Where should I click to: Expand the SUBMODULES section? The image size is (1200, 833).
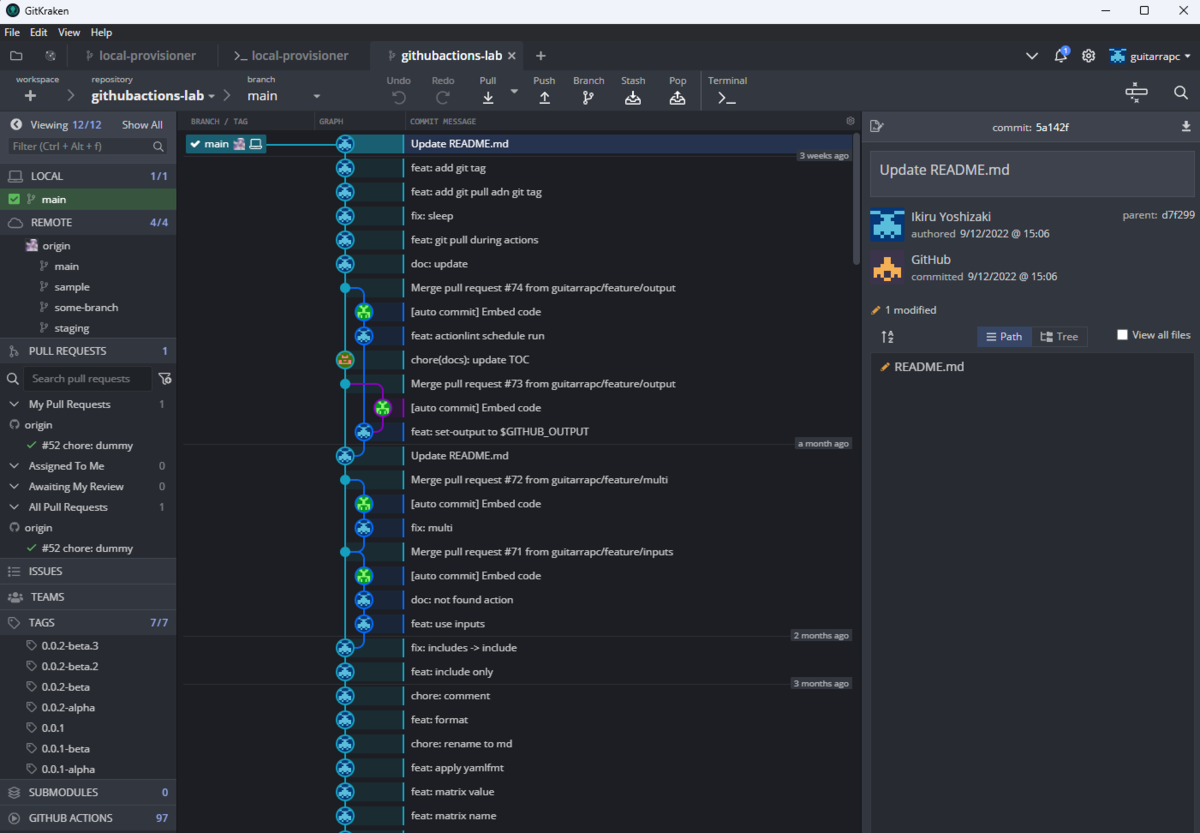pyautogui.click(x=88, y=792)
